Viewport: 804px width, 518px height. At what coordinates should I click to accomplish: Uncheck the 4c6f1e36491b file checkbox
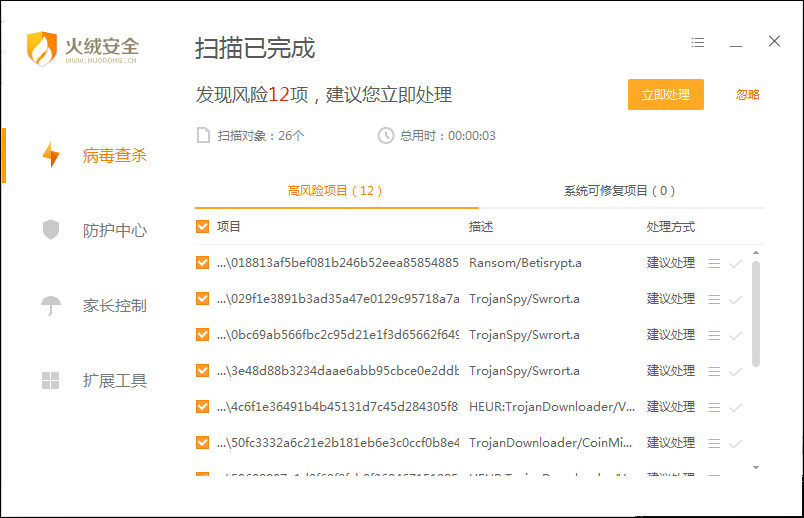tap(203, 406)
